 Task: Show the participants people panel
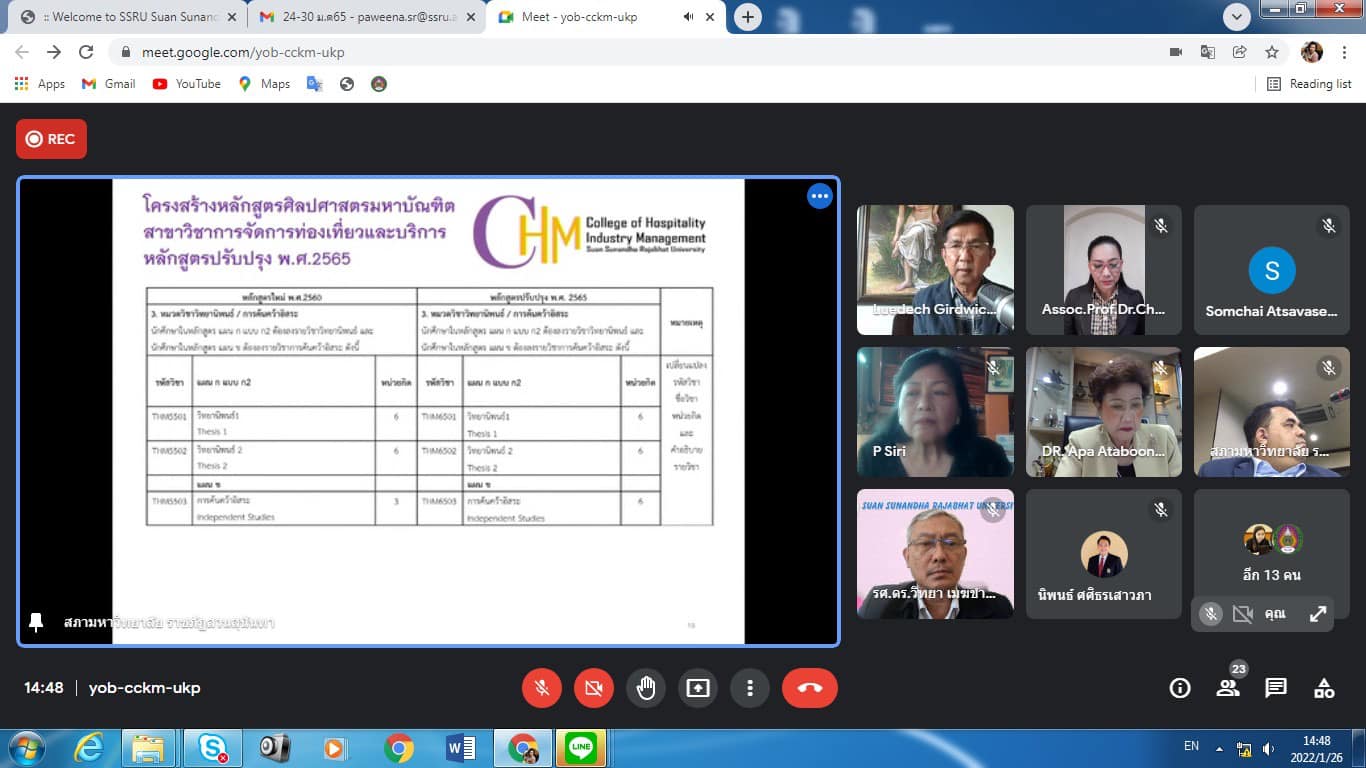(1228, 688)
